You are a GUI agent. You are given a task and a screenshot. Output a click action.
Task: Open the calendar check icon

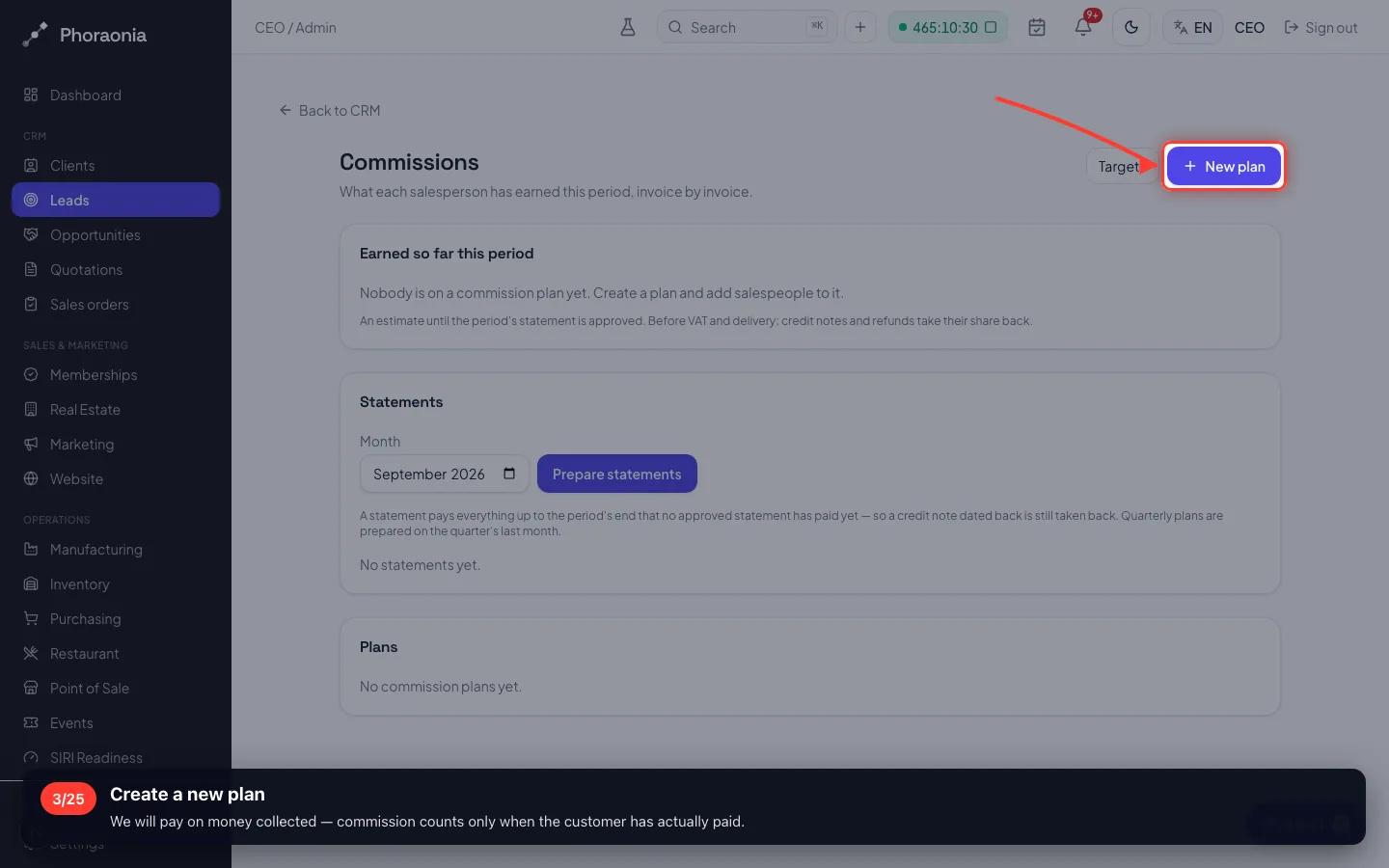1037,27
